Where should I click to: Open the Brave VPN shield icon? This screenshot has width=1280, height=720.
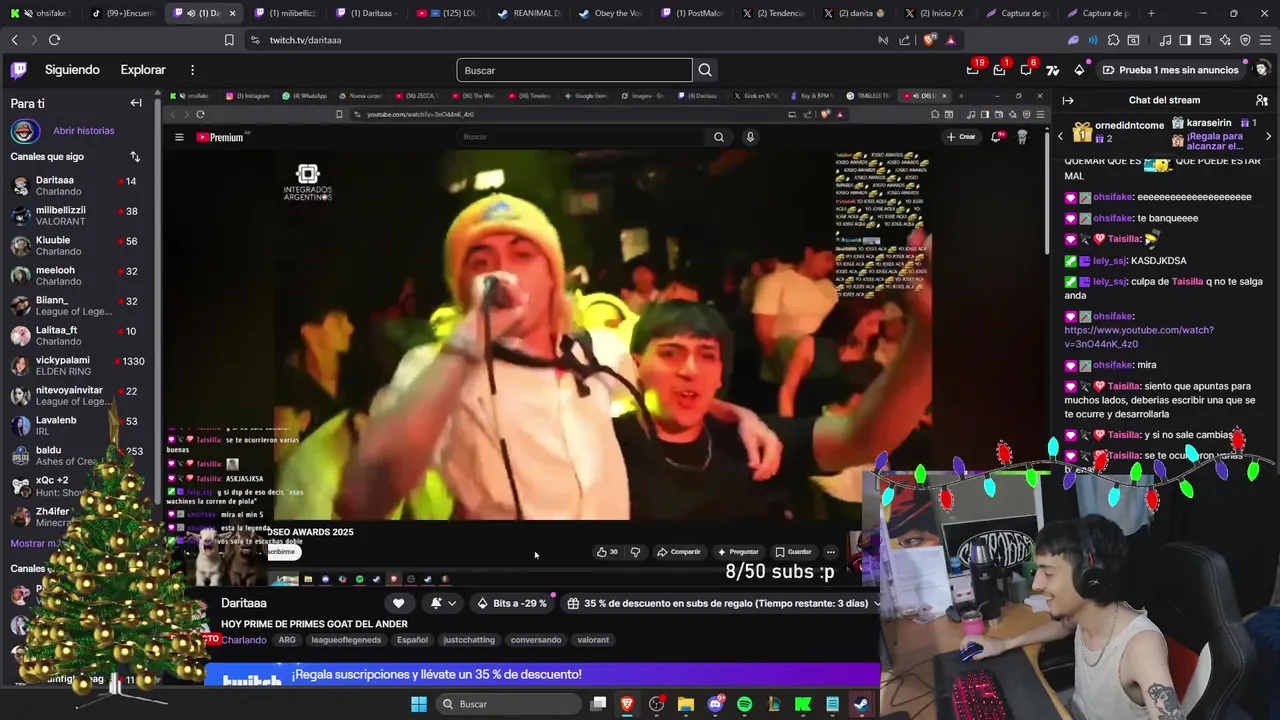tap(1245, 40)
